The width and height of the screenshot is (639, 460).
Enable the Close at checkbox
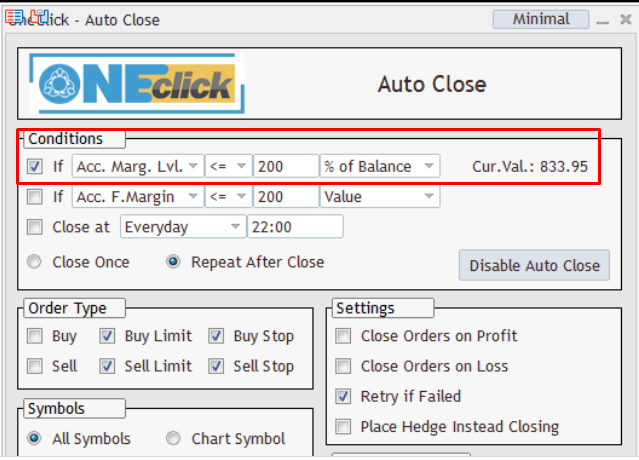pyautogui.click(x=35, y=227)
